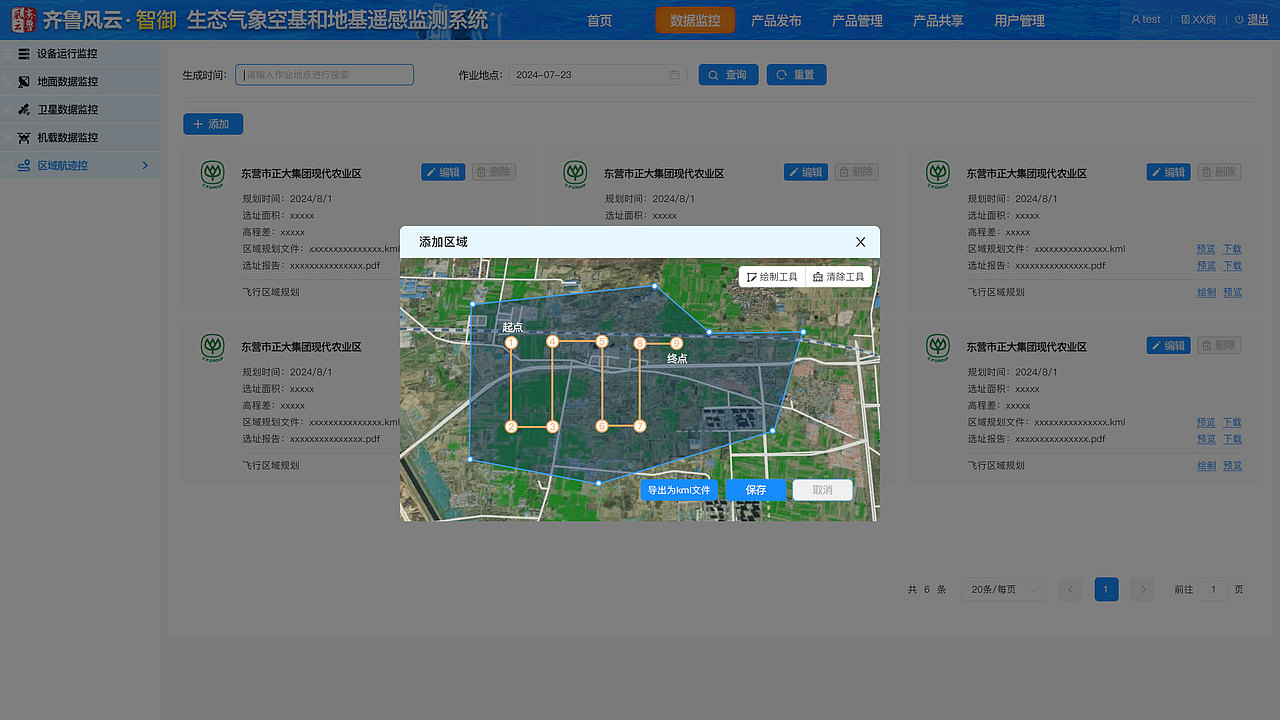The image size is (1280, 720).
Task: Click waypoint 7 on the flight route
Action: click(640, 426)
